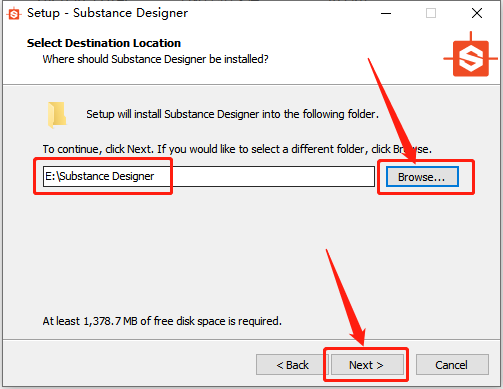503x389 pixels.
Task: Focus the E:\Substance Designer path field
Action: pyautogui.click(x=209, y=176)
